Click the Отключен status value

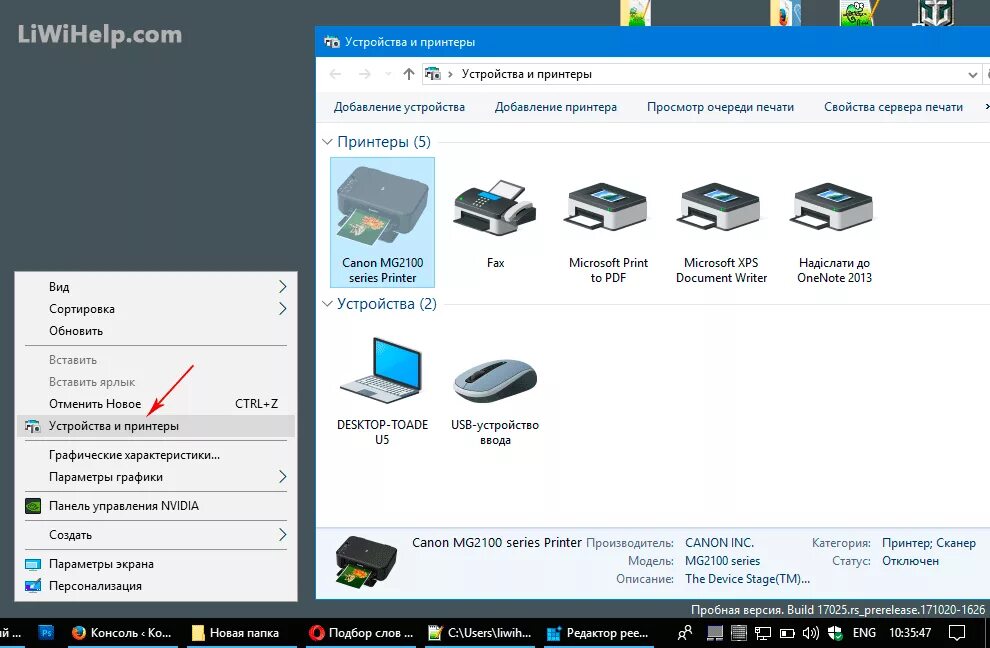[x=910, y=561]
